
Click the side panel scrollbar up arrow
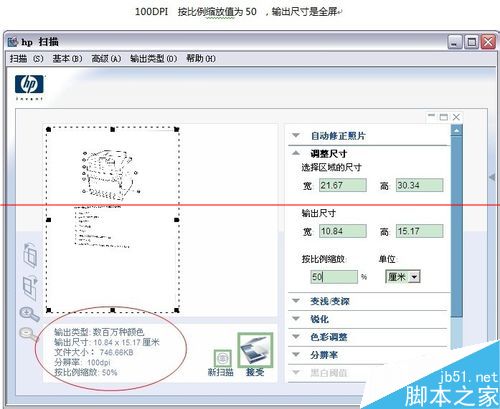[456, 131]
